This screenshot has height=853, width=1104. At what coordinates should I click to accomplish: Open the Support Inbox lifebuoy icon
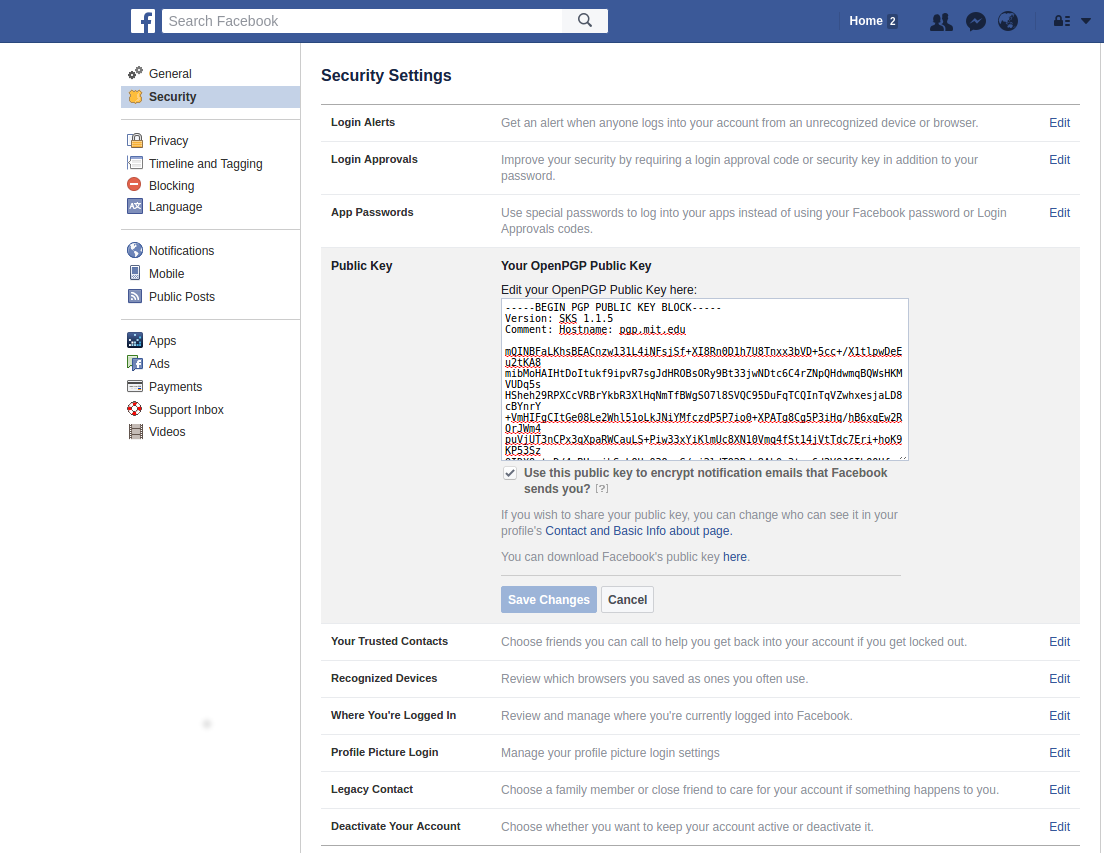(135, 409)
